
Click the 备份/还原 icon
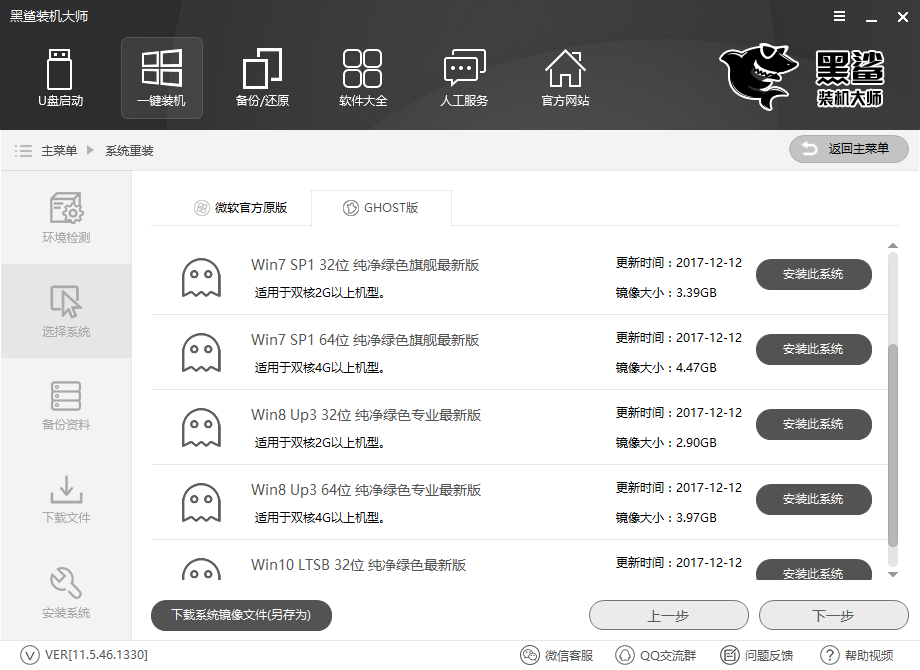(262, 78)
